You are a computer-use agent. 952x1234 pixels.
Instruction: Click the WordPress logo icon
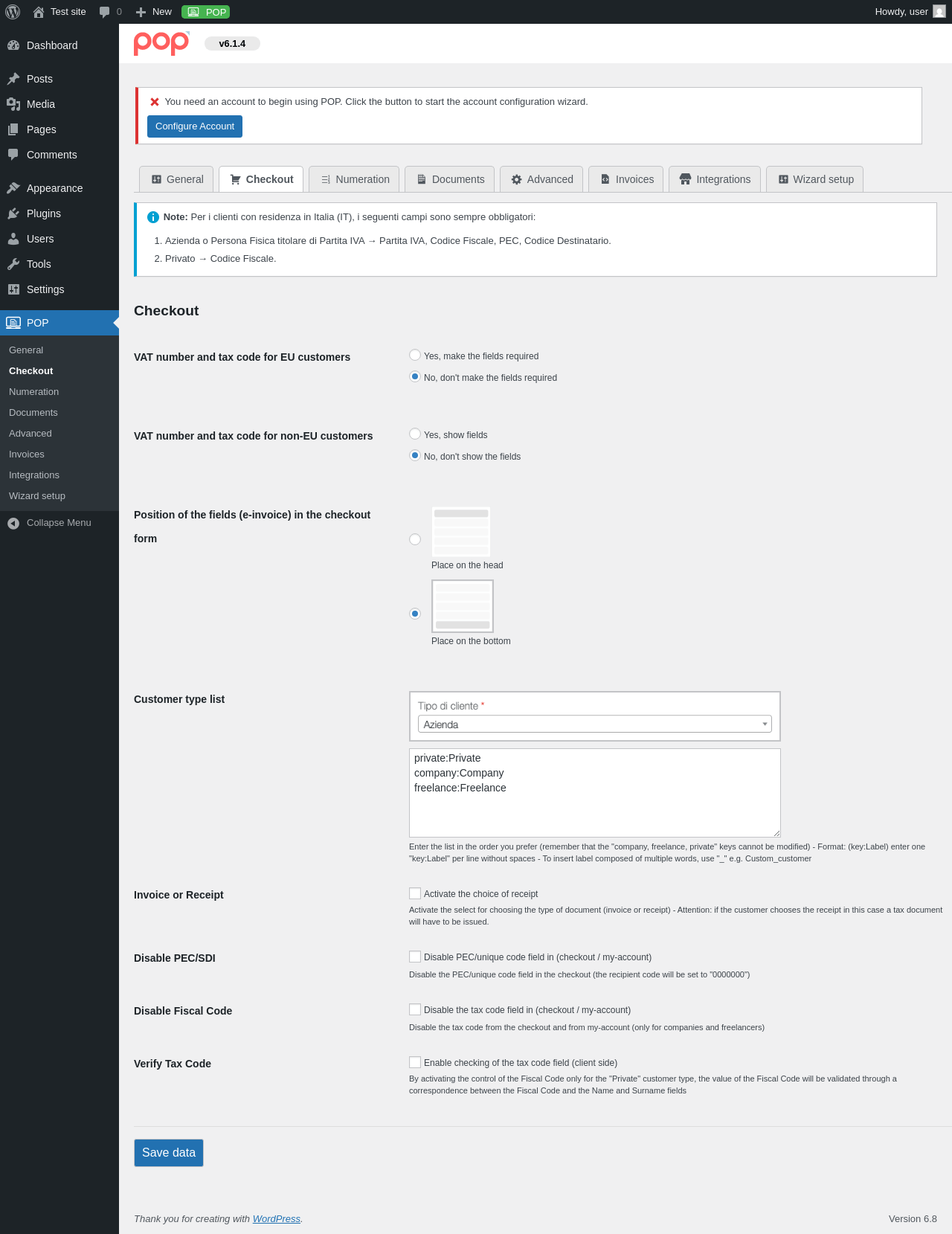pyautogui.click(x=13, y=12)
